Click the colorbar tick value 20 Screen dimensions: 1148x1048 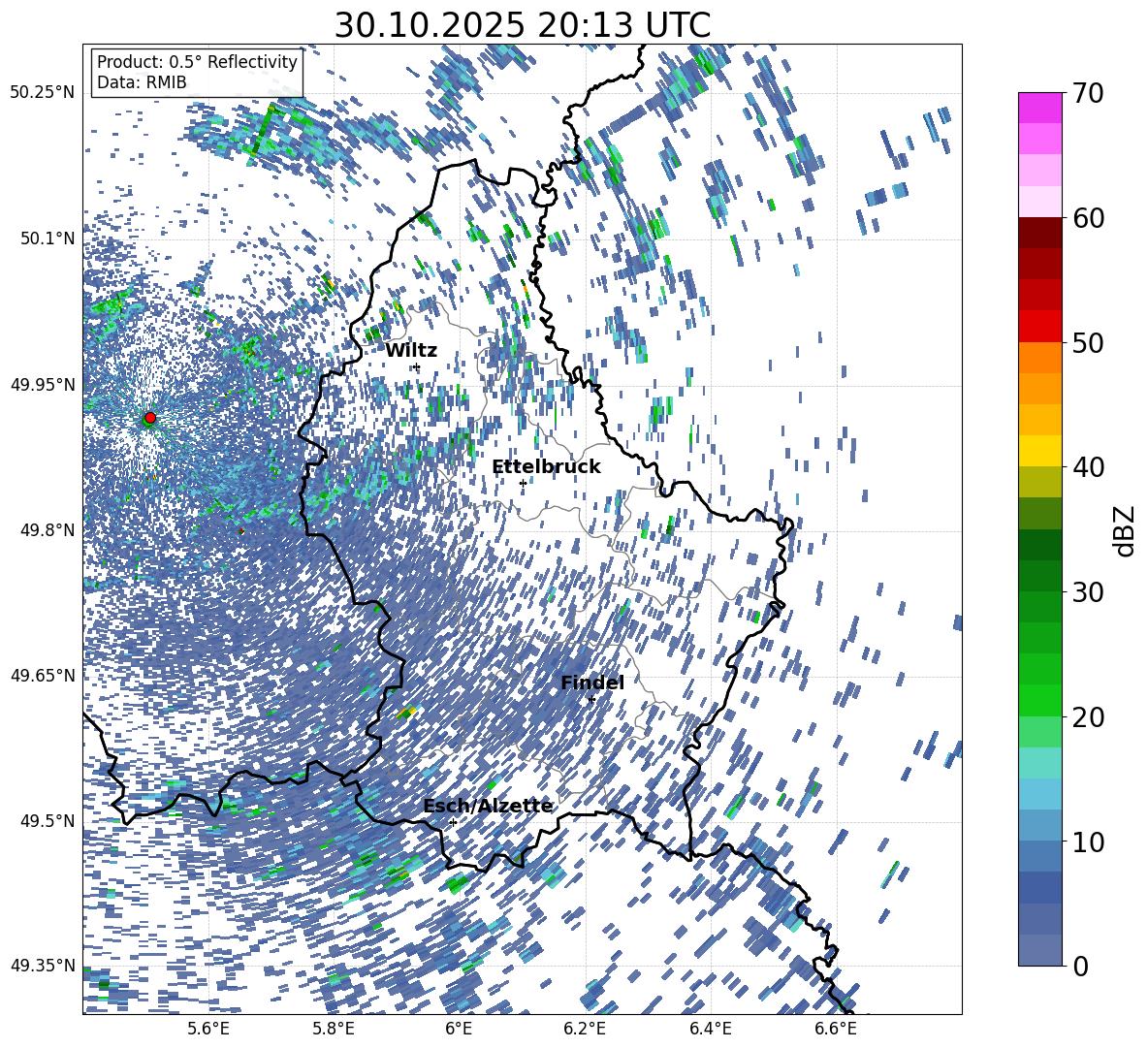[x=1088, y=717]
